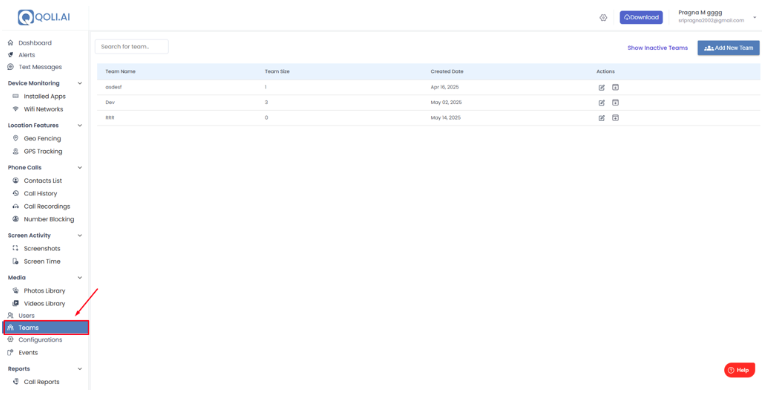Focus the Search for team field
This screenshot has height=393, width=765.
pos(132,47)
